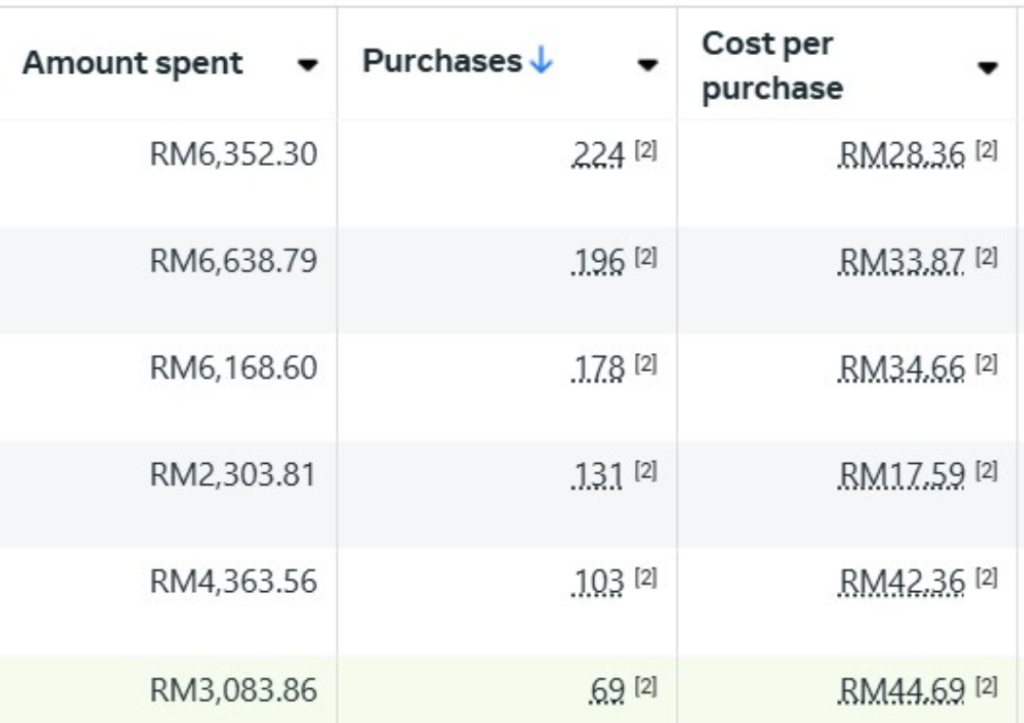Click the [2] footnote beside RM44.69

987,686
